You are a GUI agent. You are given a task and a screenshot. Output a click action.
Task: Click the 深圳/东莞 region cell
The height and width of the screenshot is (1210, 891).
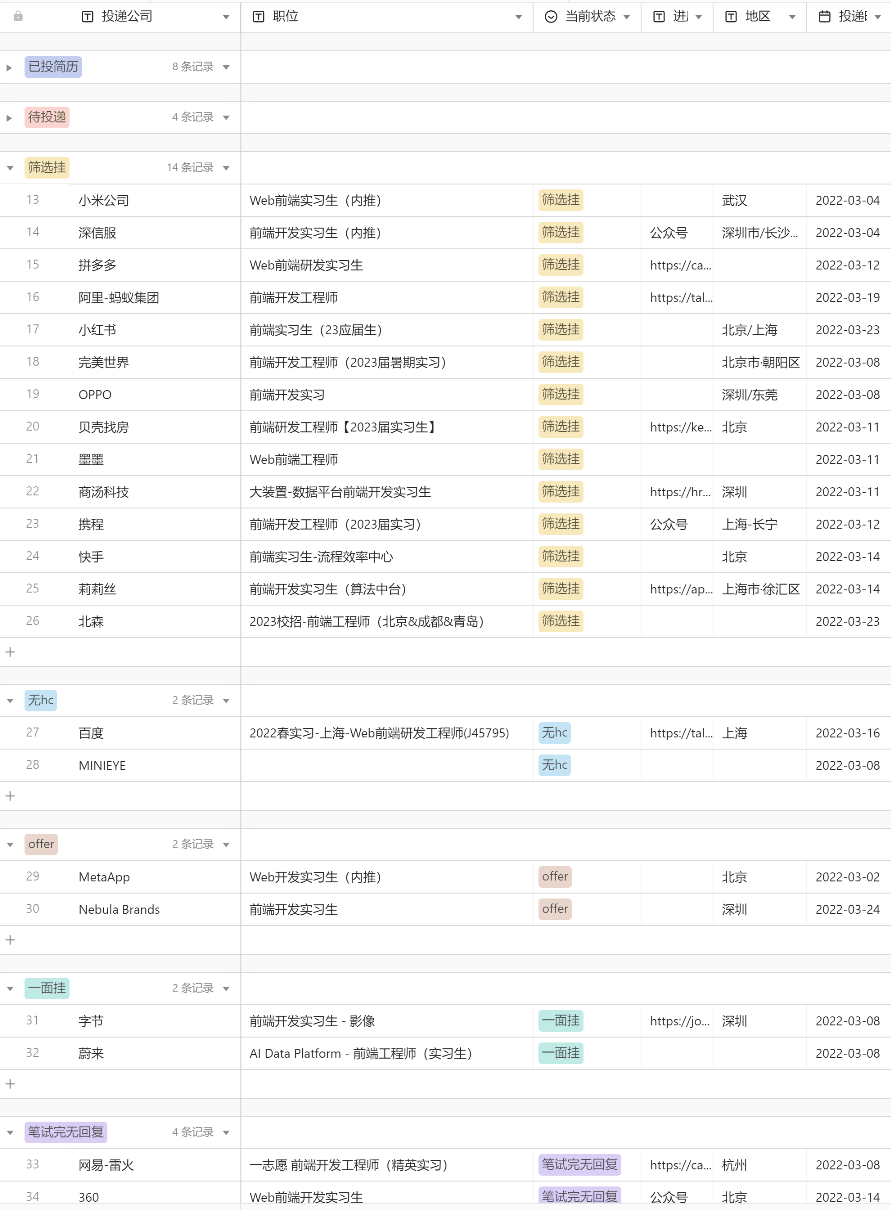[x=760, y=394]
